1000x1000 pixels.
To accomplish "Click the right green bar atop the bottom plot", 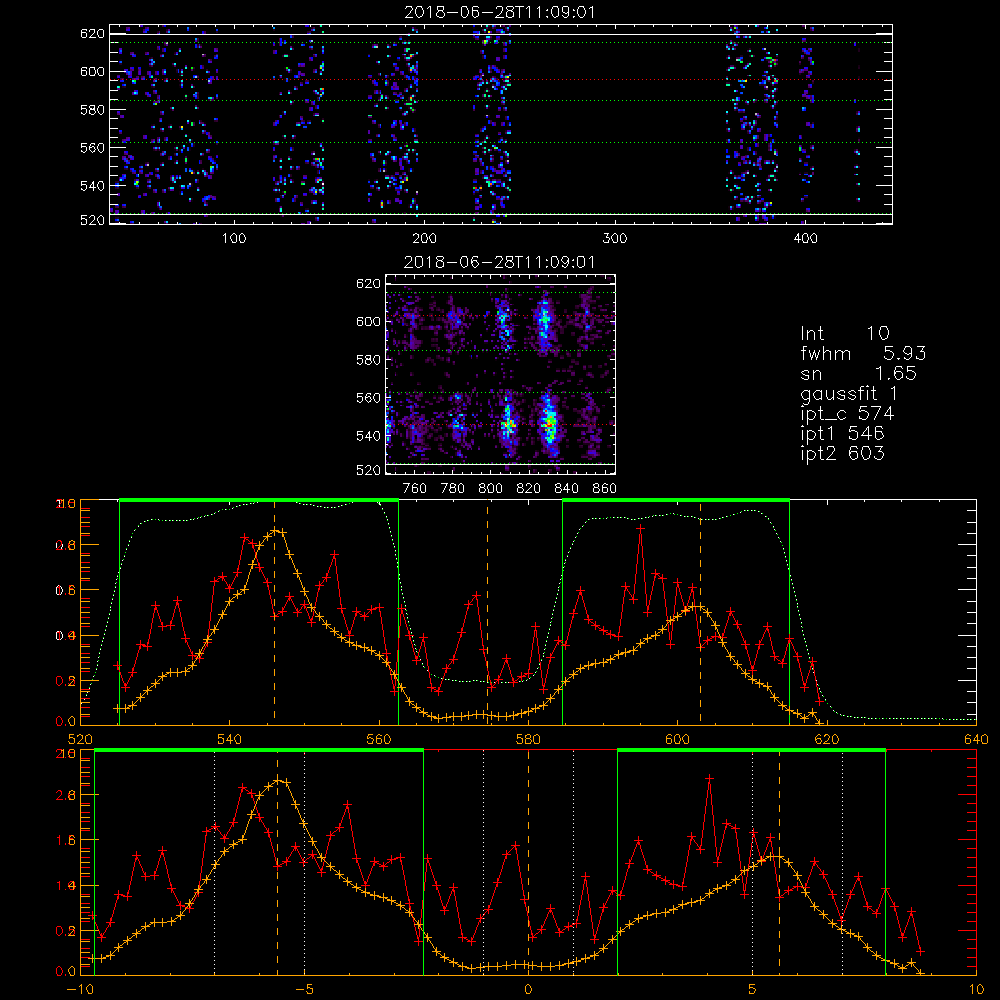I will click(751, 750).
